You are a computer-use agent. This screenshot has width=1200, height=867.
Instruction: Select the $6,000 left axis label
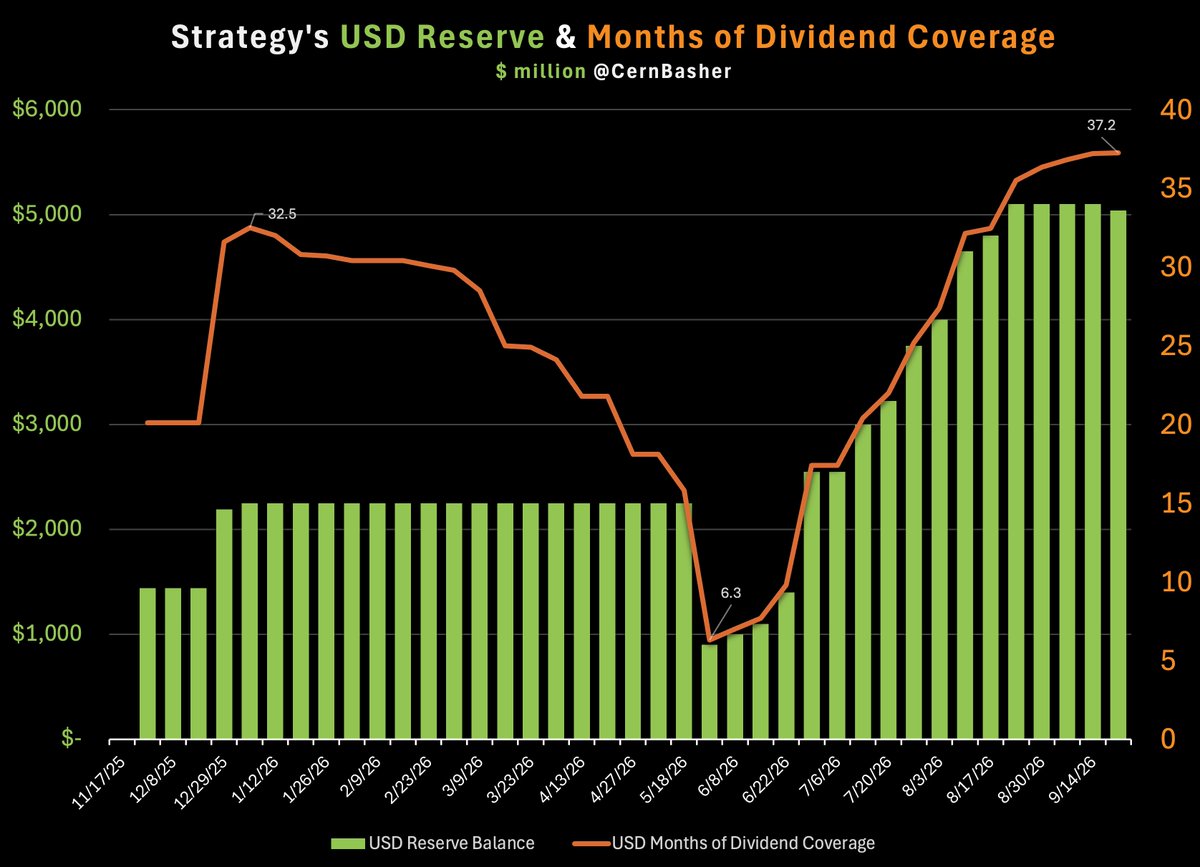pyautogui.click(x=47, y=110)
